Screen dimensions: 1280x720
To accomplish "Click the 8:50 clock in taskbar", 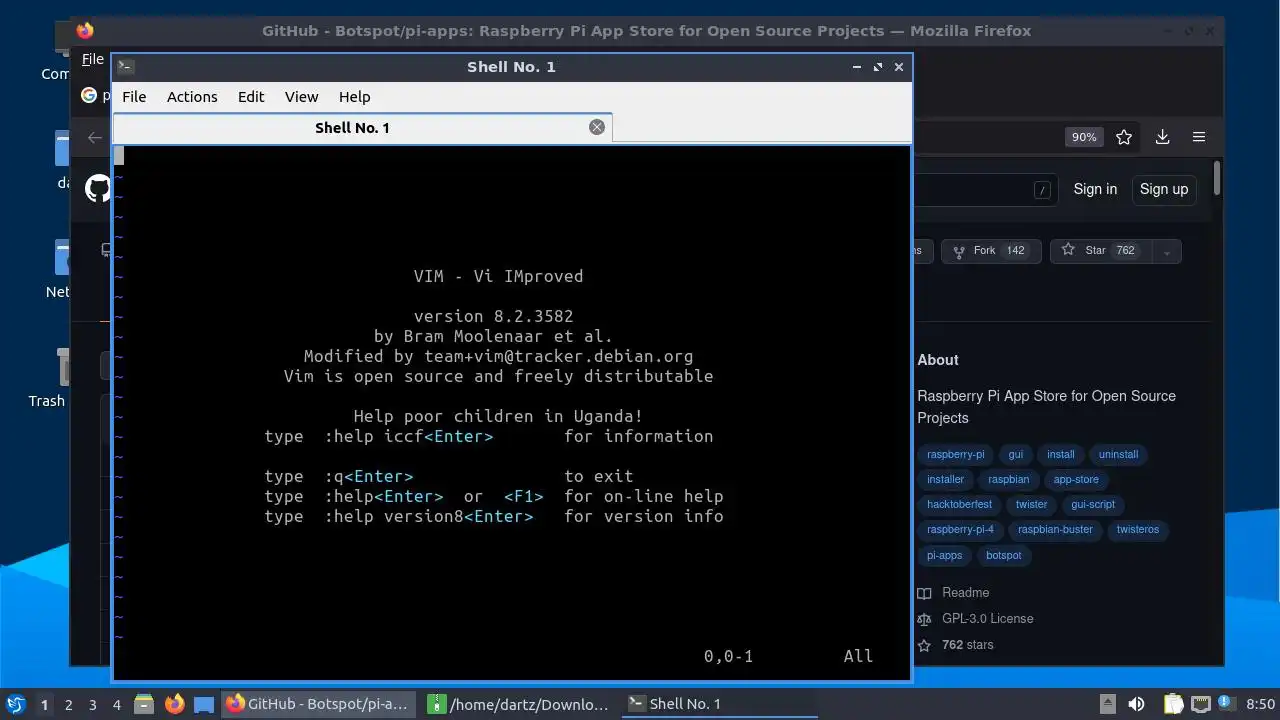I will click(x=1261, y=704).
